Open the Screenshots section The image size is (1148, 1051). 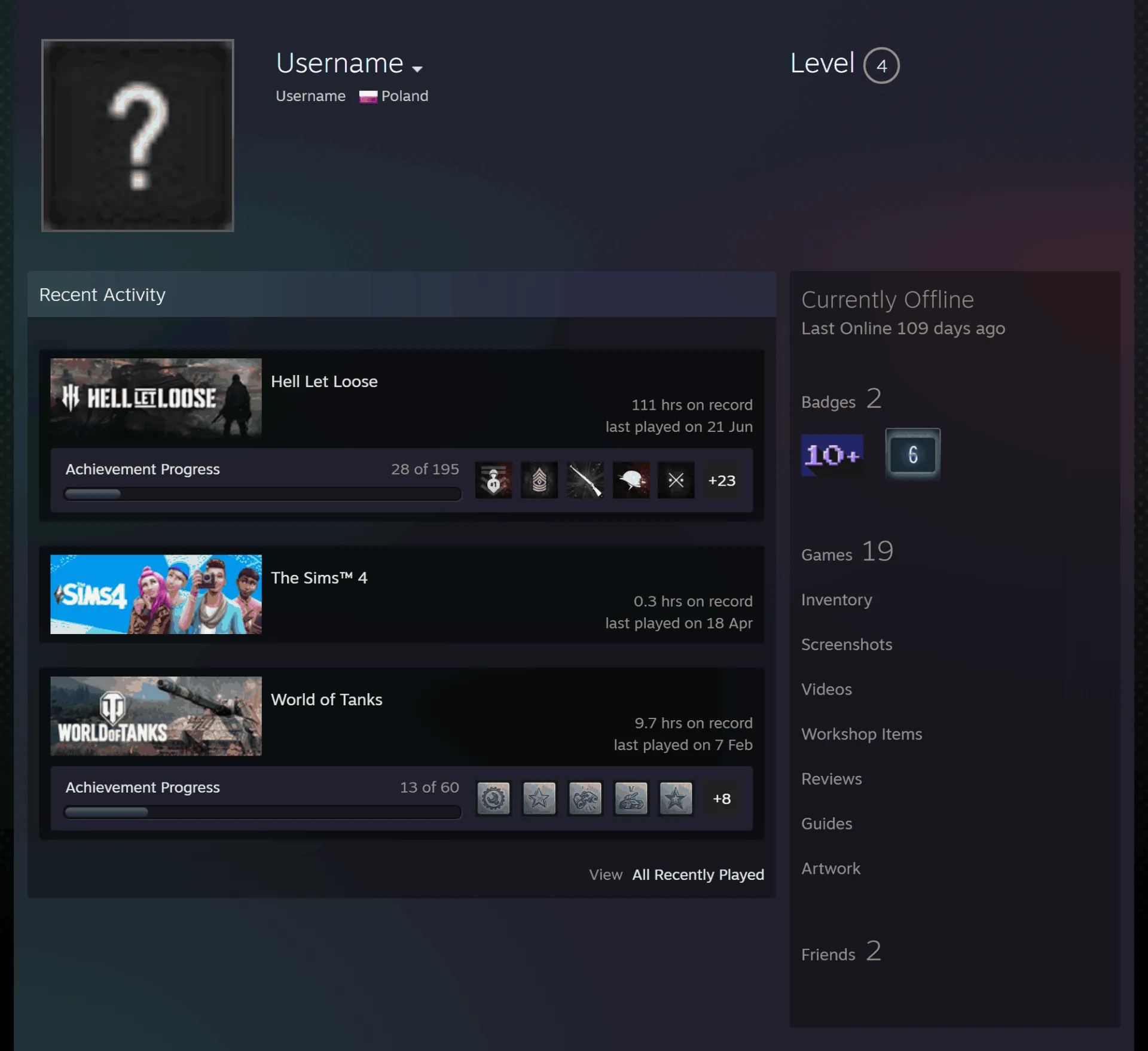(x=847, y=644)
